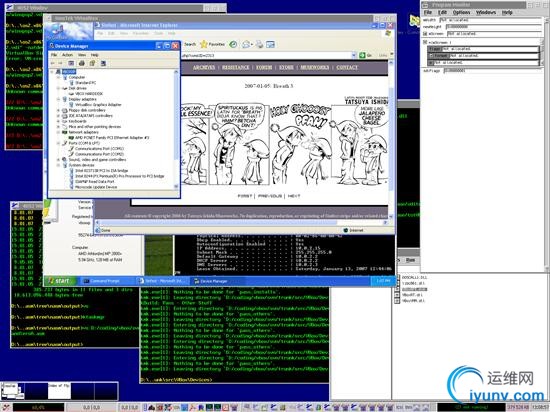Open the MUSEWORKS link

(315, 67)
